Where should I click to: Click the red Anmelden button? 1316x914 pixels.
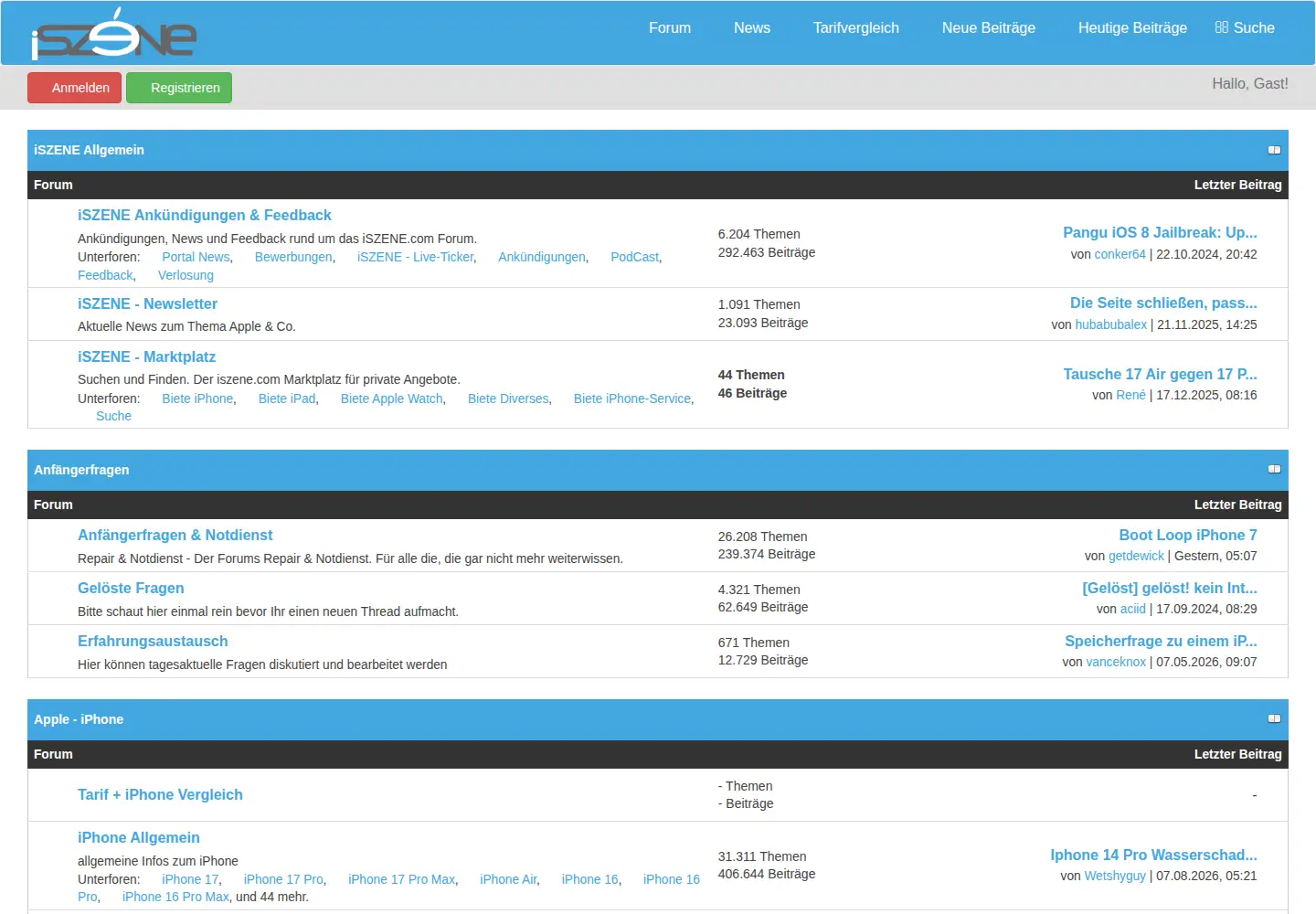(x=75, y=88)
